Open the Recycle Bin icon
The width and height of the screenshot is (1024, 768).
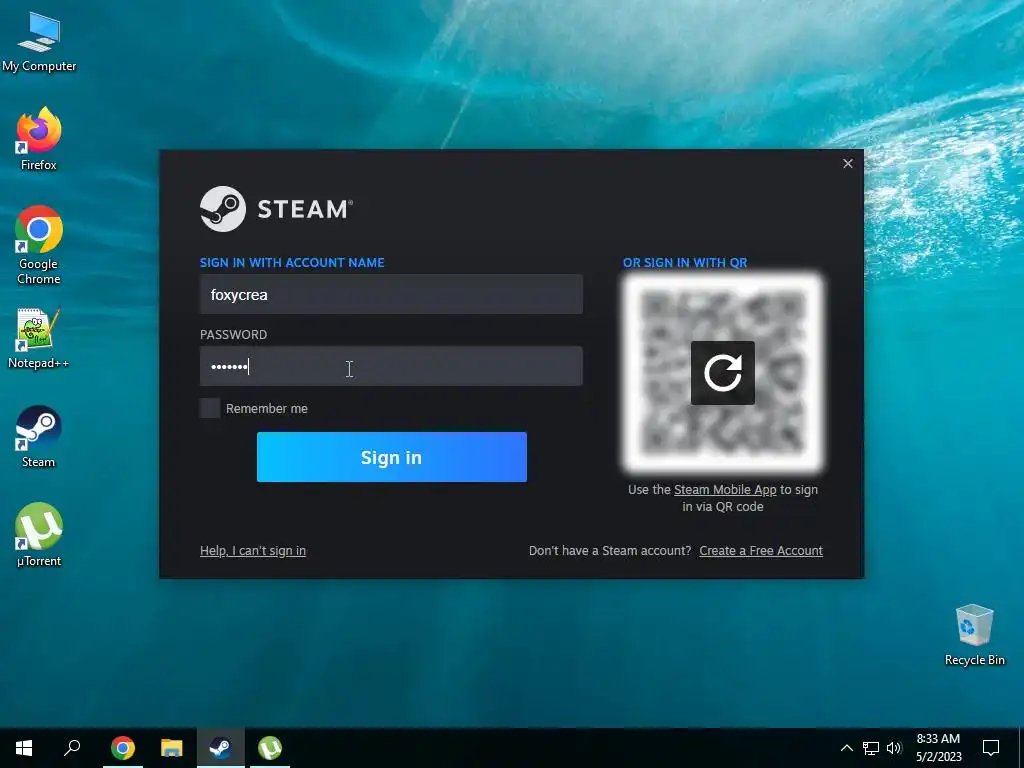tap(974, 634)
